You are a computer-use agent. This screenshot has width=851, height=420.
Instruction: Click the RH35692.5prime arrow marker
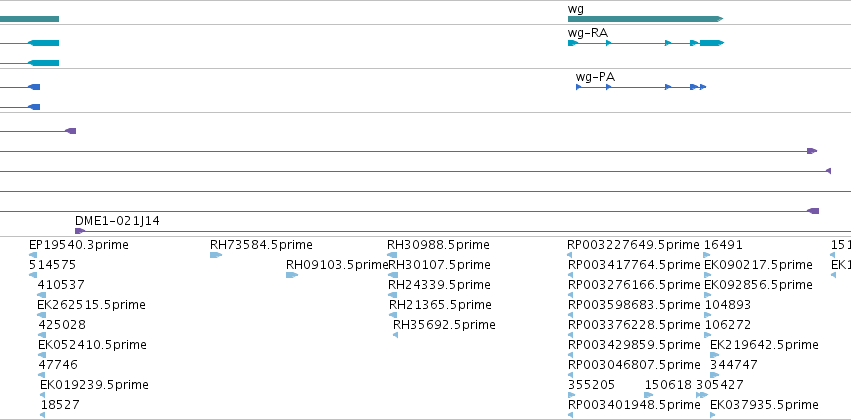pyautogui.click(x=396, y=335)
